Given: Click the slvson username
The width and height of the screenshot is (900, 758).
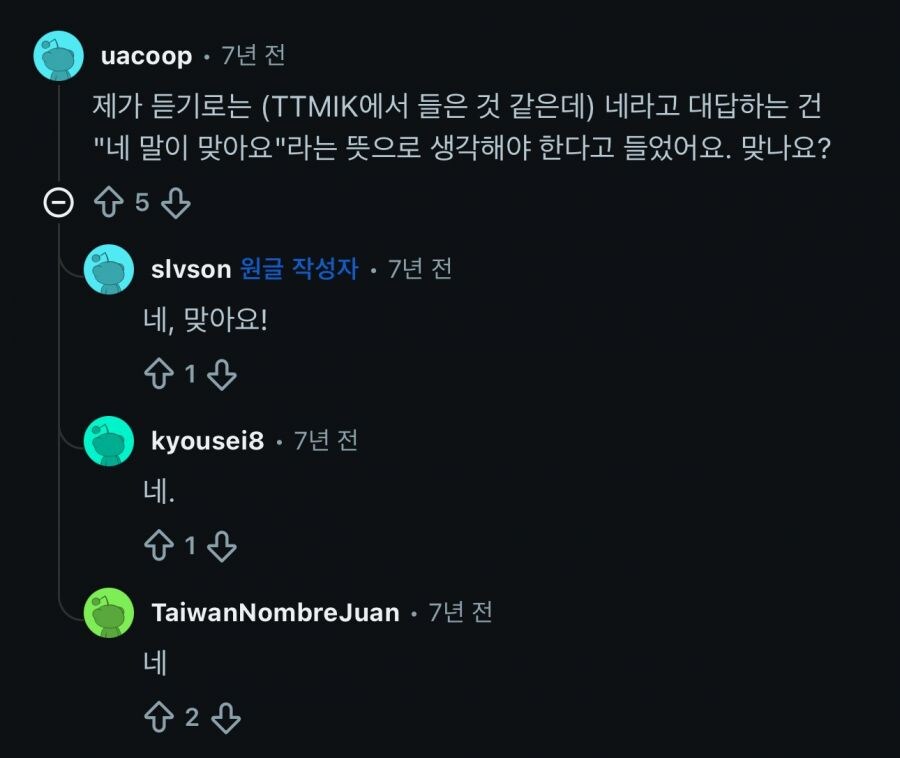Looking at the screenshot, I should coord(189,268).
